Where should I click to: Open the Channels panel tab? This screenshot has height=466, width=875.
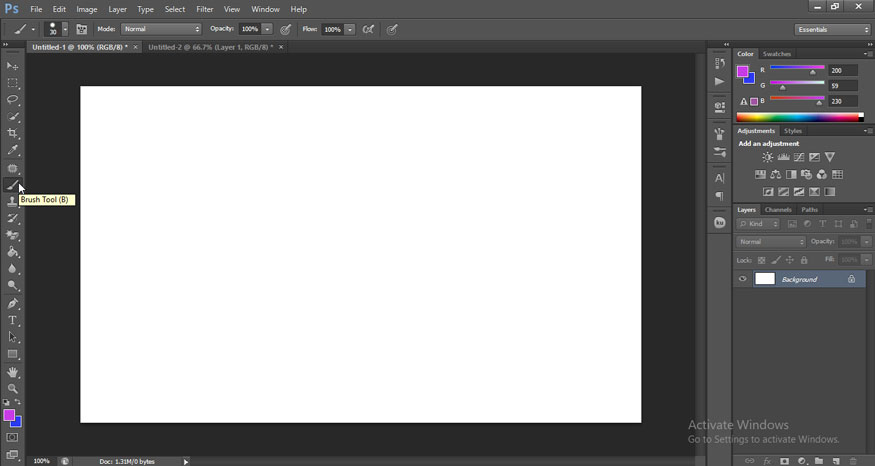coord(778,210)
